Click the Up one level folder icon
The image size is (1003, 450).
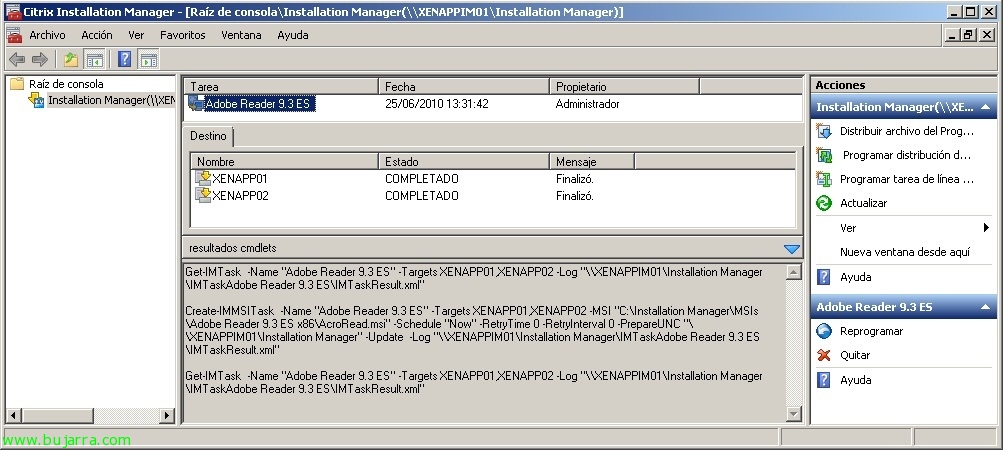tap(70, 60)
